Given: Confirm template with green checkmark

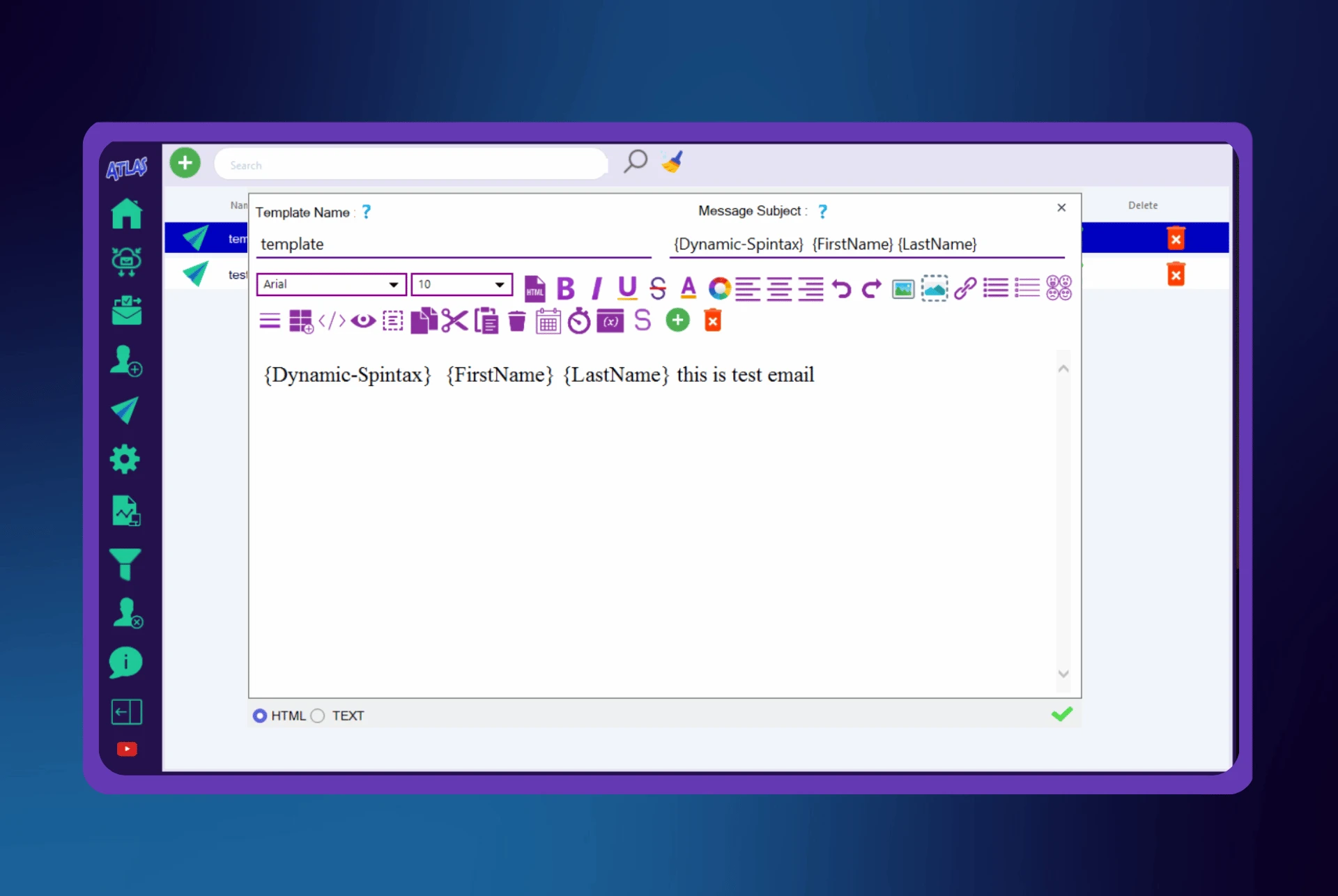Looking at the screenshot, I should click(x=1062, y=714).
